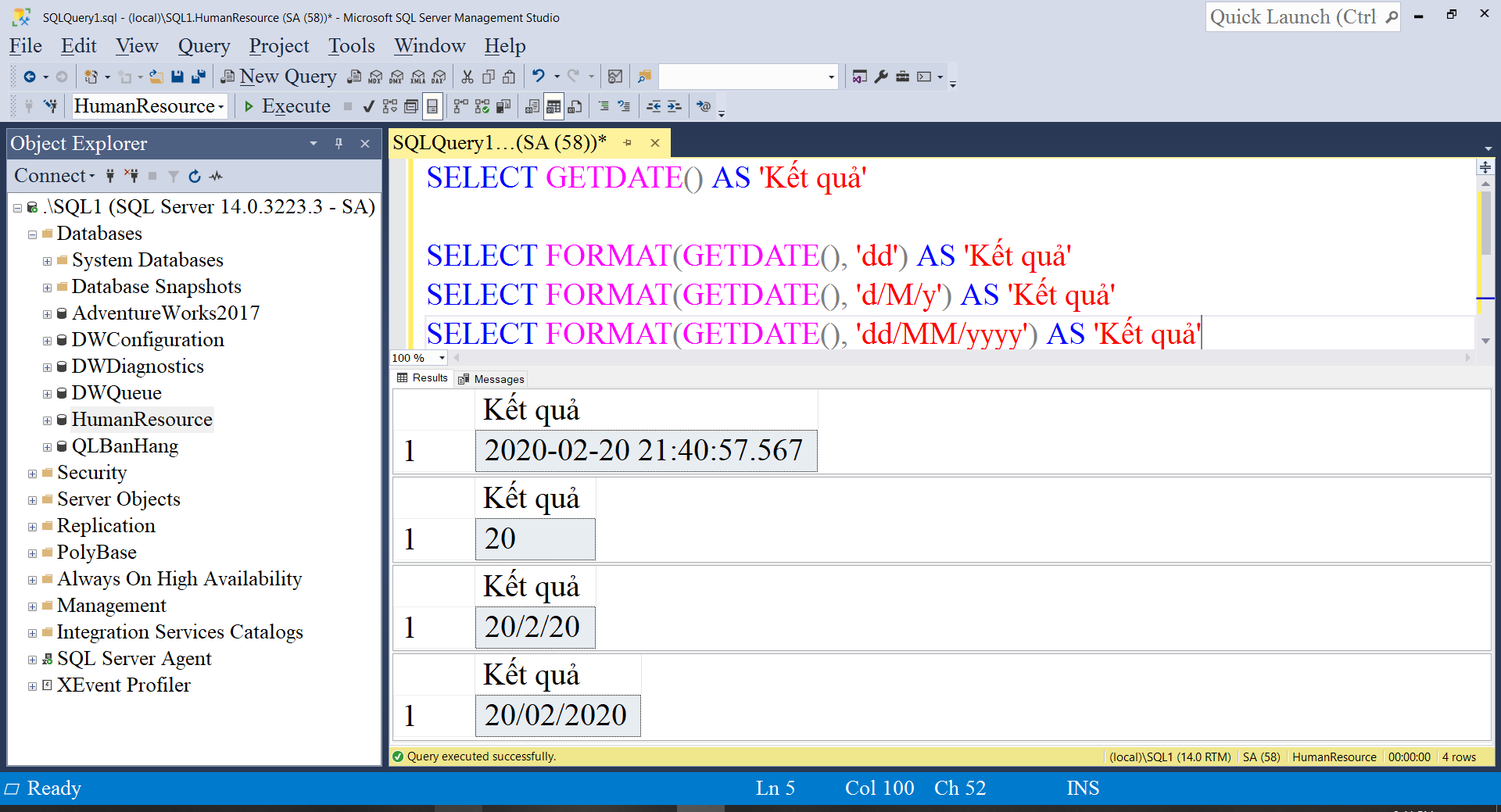The width and height of the screenshot is (1501, 812).
Task: Toggle Results to Grid output mode
Action: point(553,107)
